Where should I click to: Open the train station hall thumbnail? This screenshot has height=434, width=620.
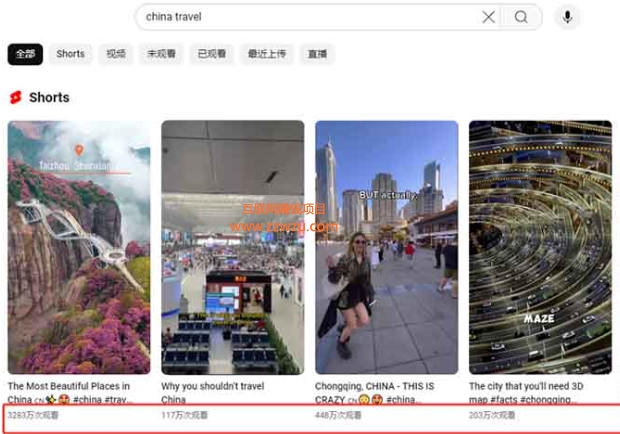233,247
